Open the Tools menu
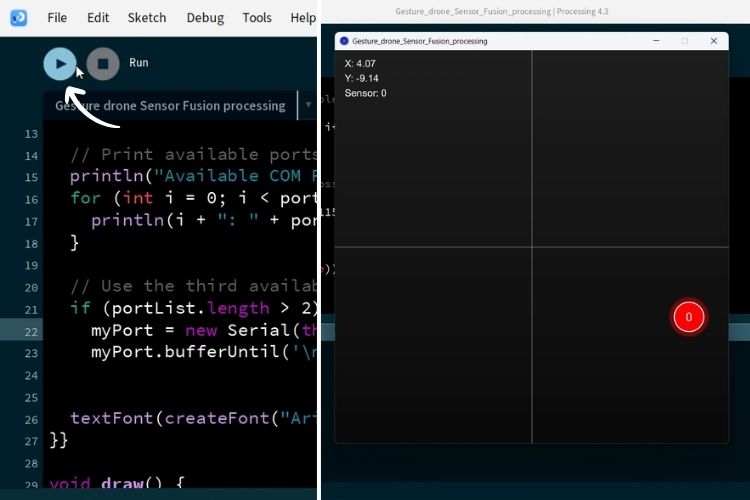The image size is (750, 500). click(x=257, y=18)
